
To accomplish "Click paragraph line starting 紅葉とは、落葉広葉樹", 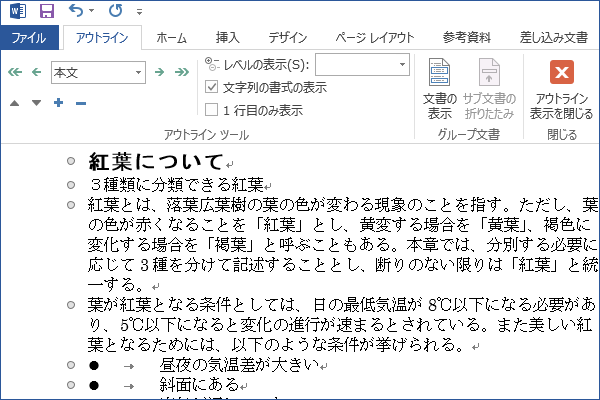I will coord(342,205).
